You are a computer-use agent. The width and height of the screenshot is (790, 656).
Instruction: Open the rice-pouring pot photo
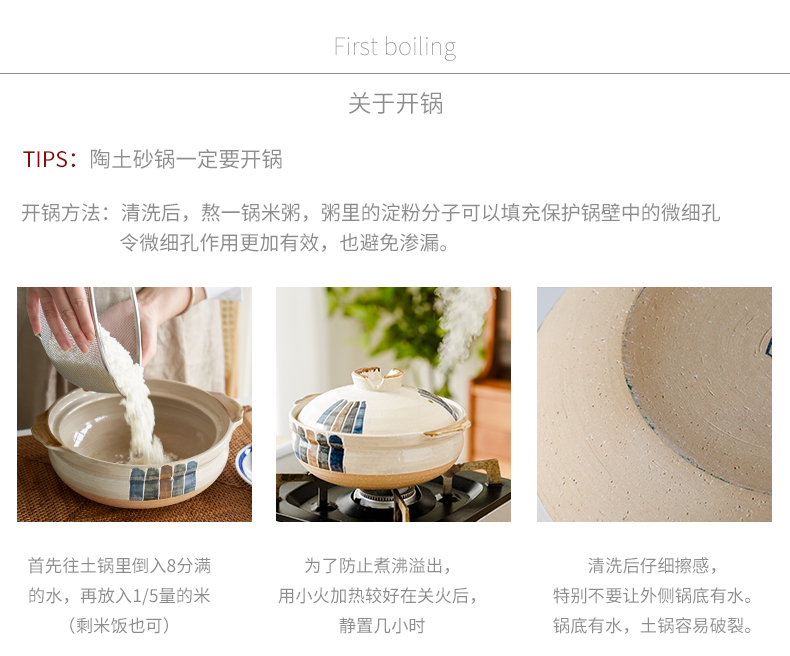click(x=135, y=405)
